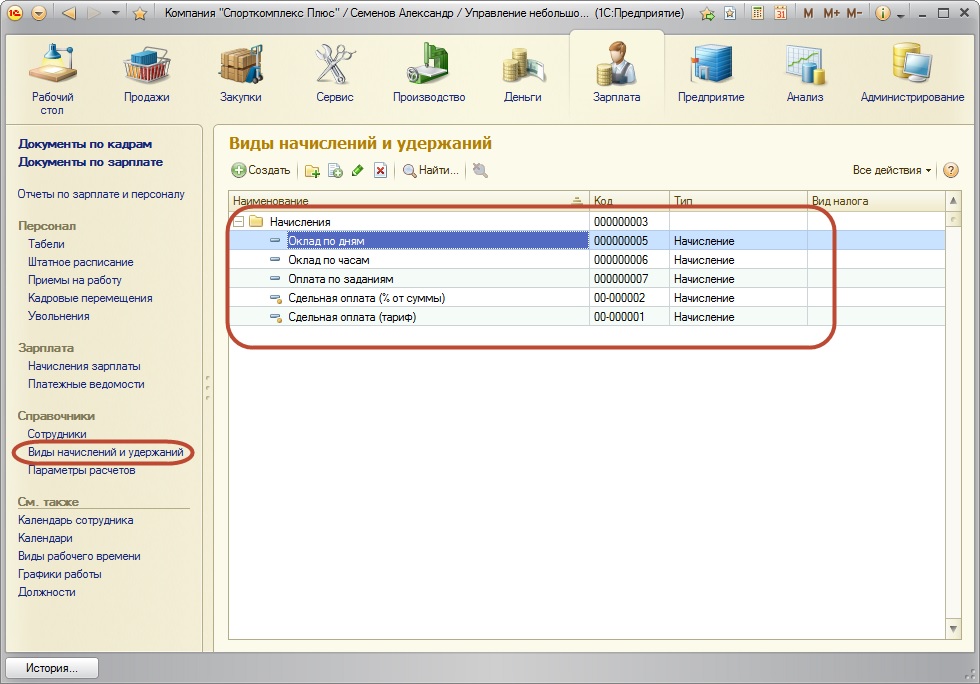Open the Сервис section
Screen dimensions: 980x684
click(x=335, y=73)
